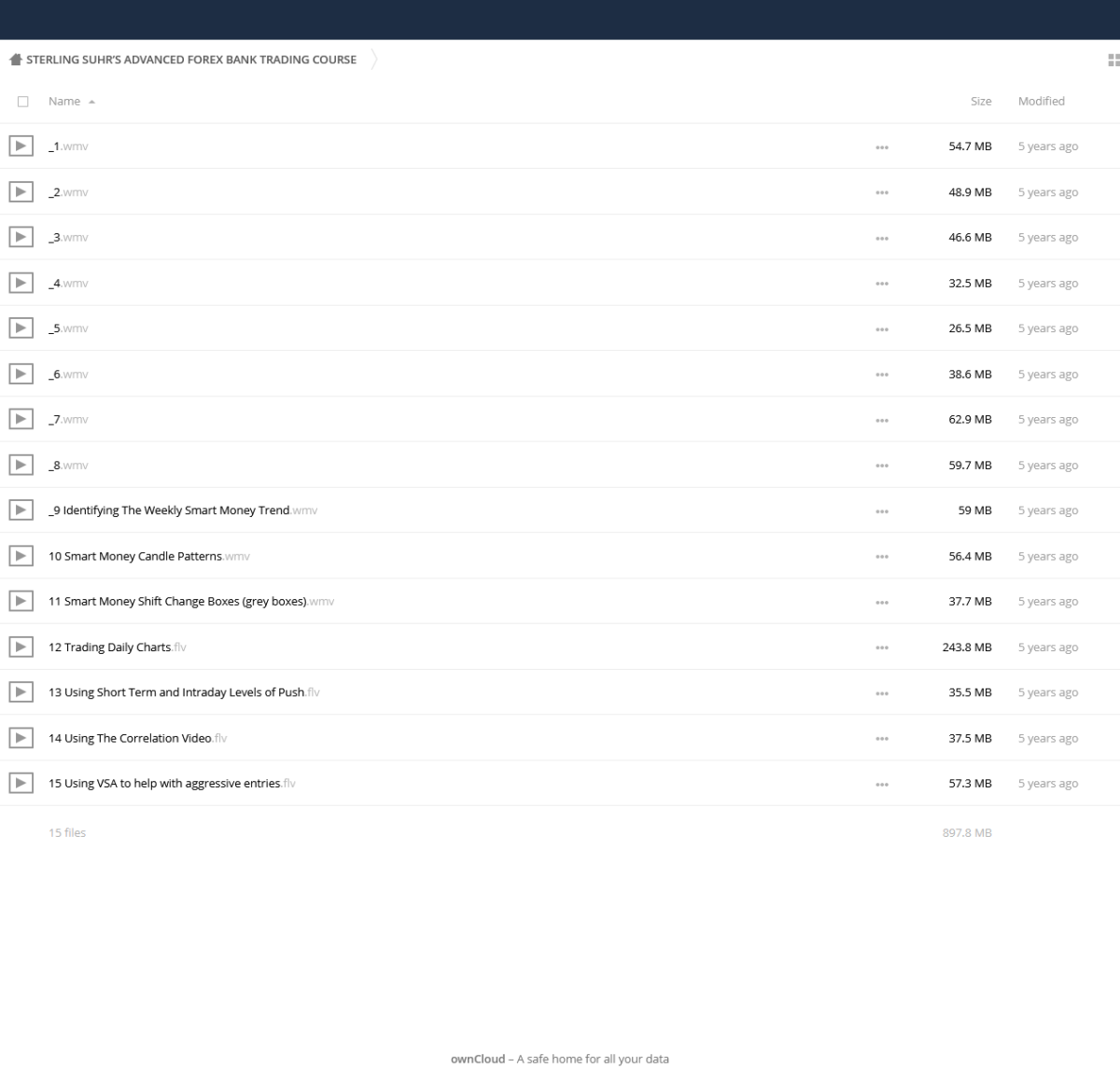Sort by Size column header
This screenshot has height=1086, width=1120.
981,101
